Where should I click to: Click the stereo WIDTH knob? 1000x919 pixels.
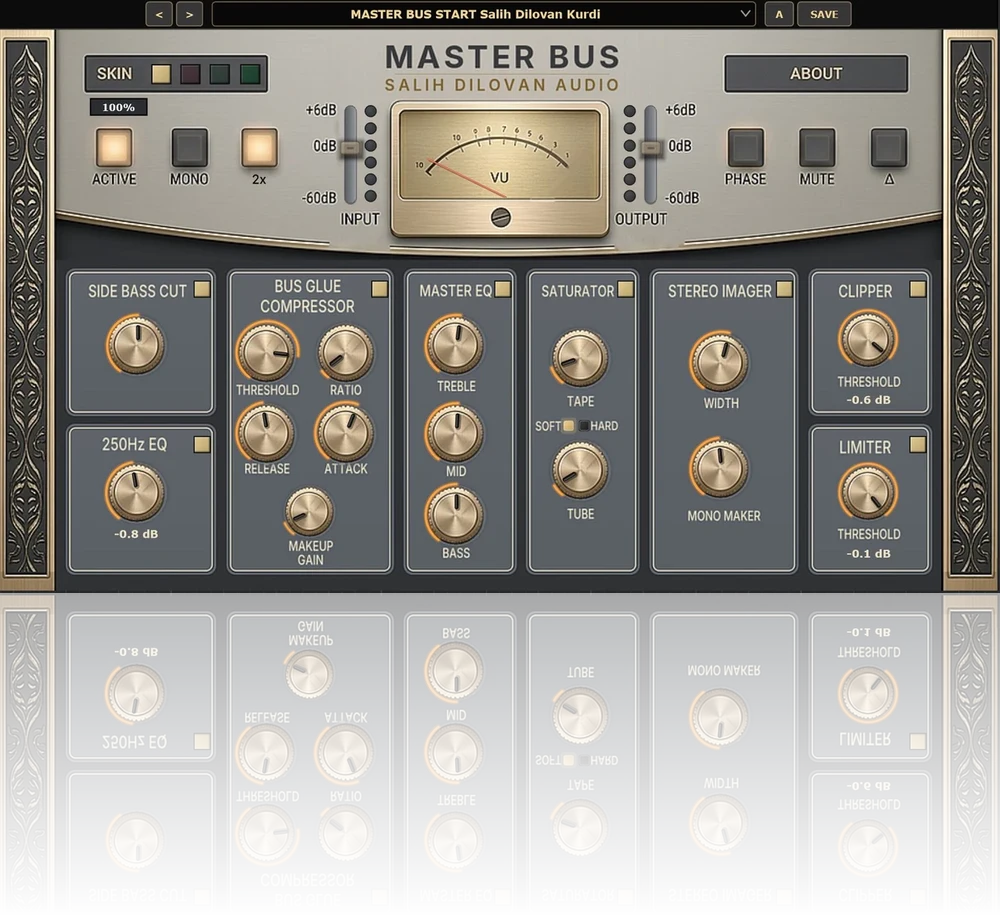click(719, 362)
